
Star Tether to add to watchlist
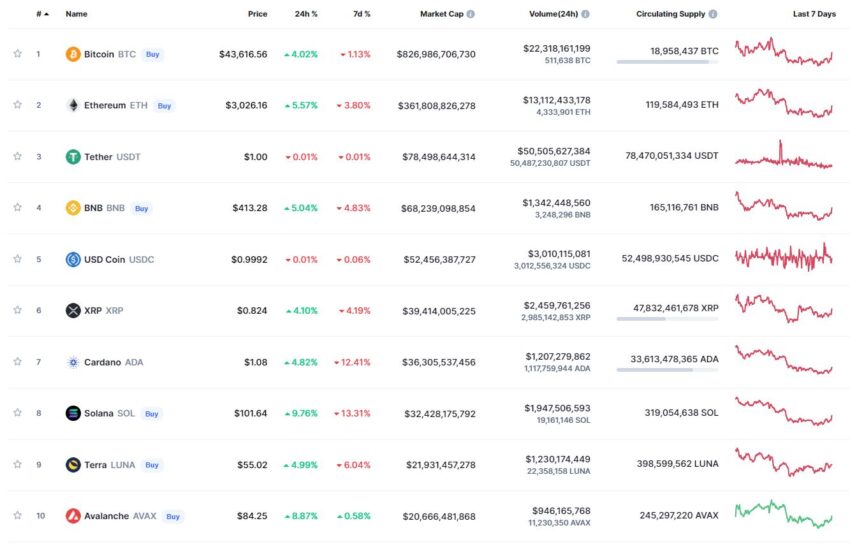pos(17,156)
